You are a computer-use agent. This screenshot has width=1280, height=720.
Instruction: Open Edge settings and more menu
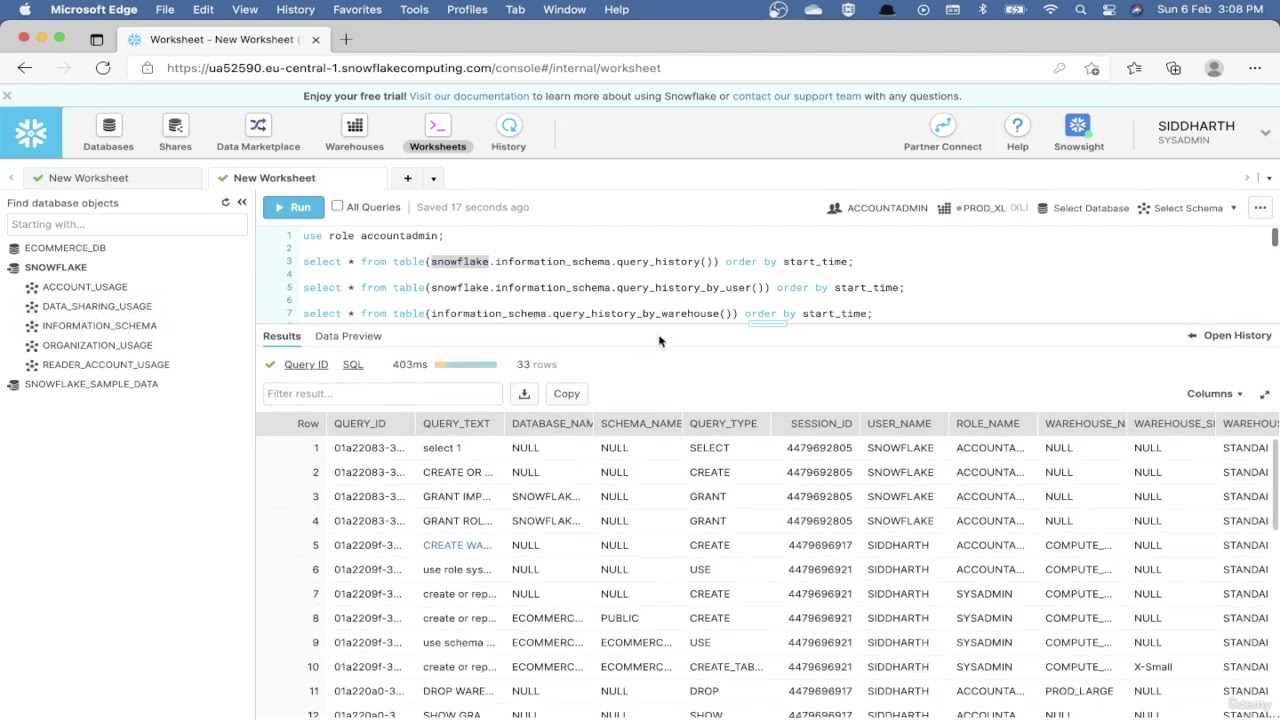[x=1255, y=68]
